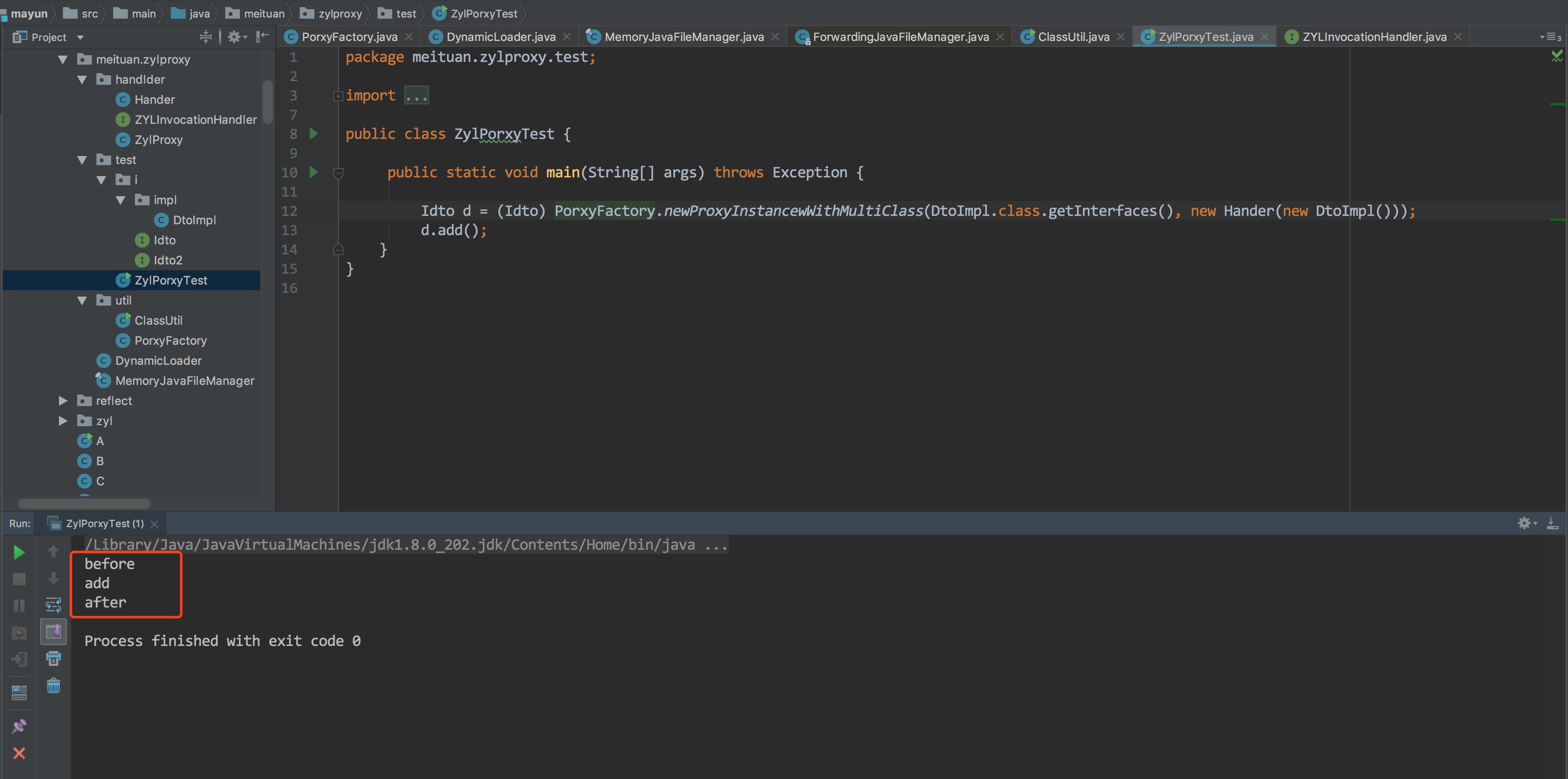Place cursor on line 13 d.add() call
This screenshot has height=779, width=1568.
(x=453, y=230)
